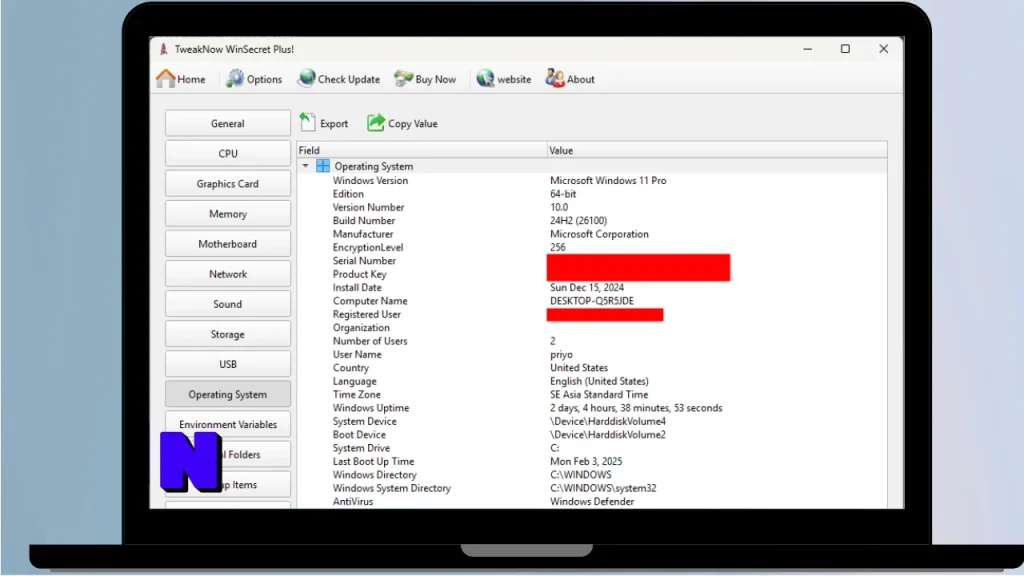This screenshot has height=576, width=1024.
Task: Click value Mon Feb 3, 2025
Action: [586, 462]
